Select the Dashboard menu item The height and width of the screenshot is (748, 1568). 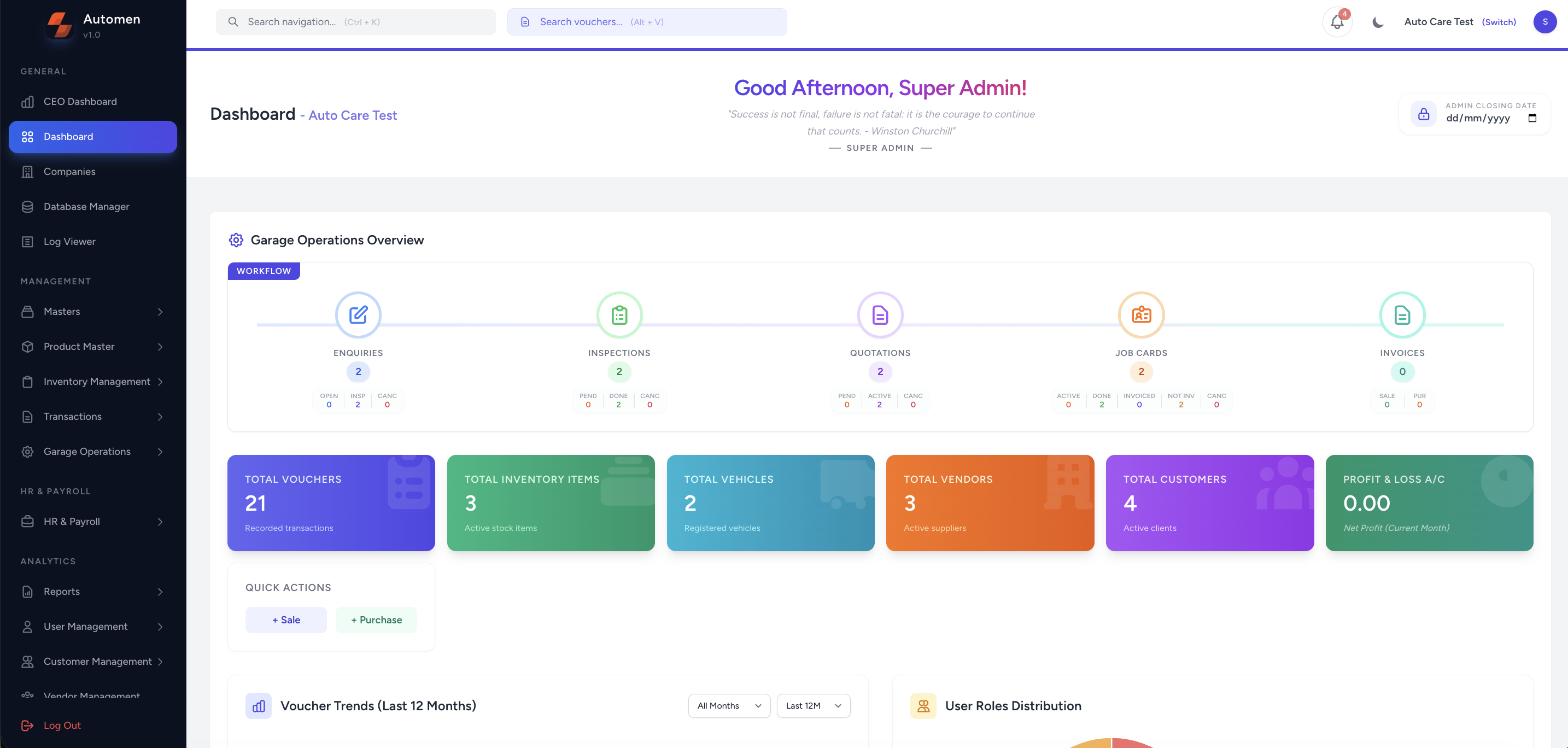pyautogui.click(x=92, y=137)
